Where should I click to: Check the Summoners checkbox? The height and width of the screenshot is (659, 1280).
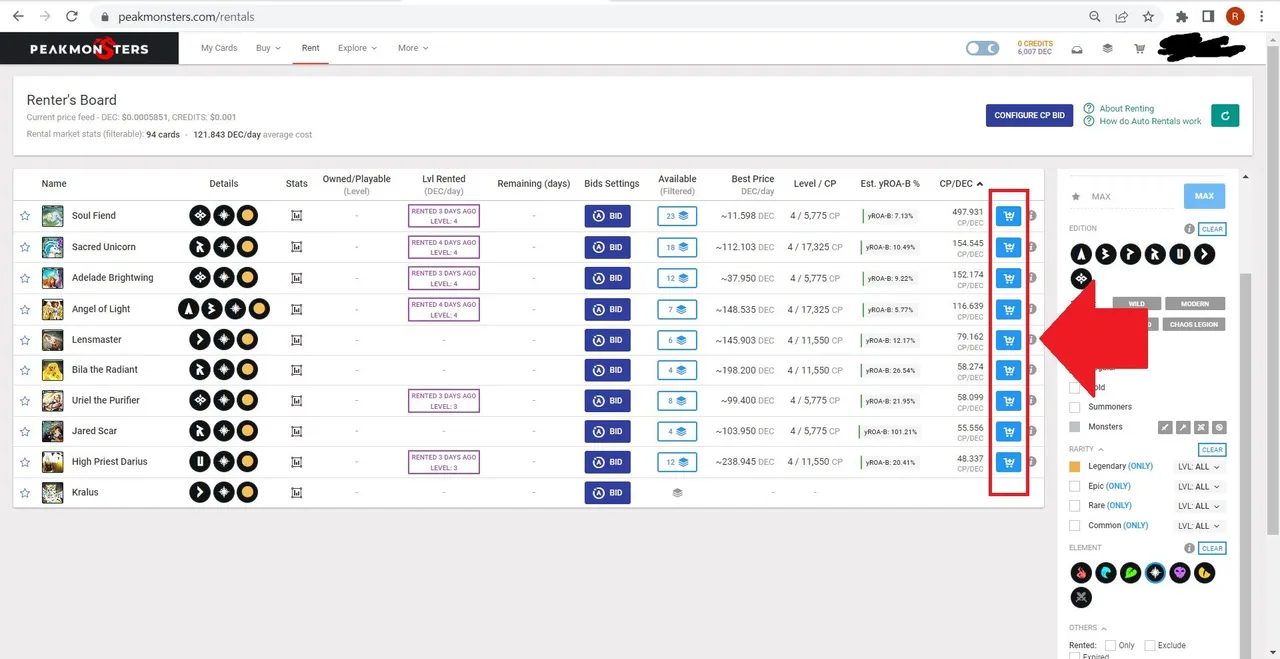[x=1075, y=407]
